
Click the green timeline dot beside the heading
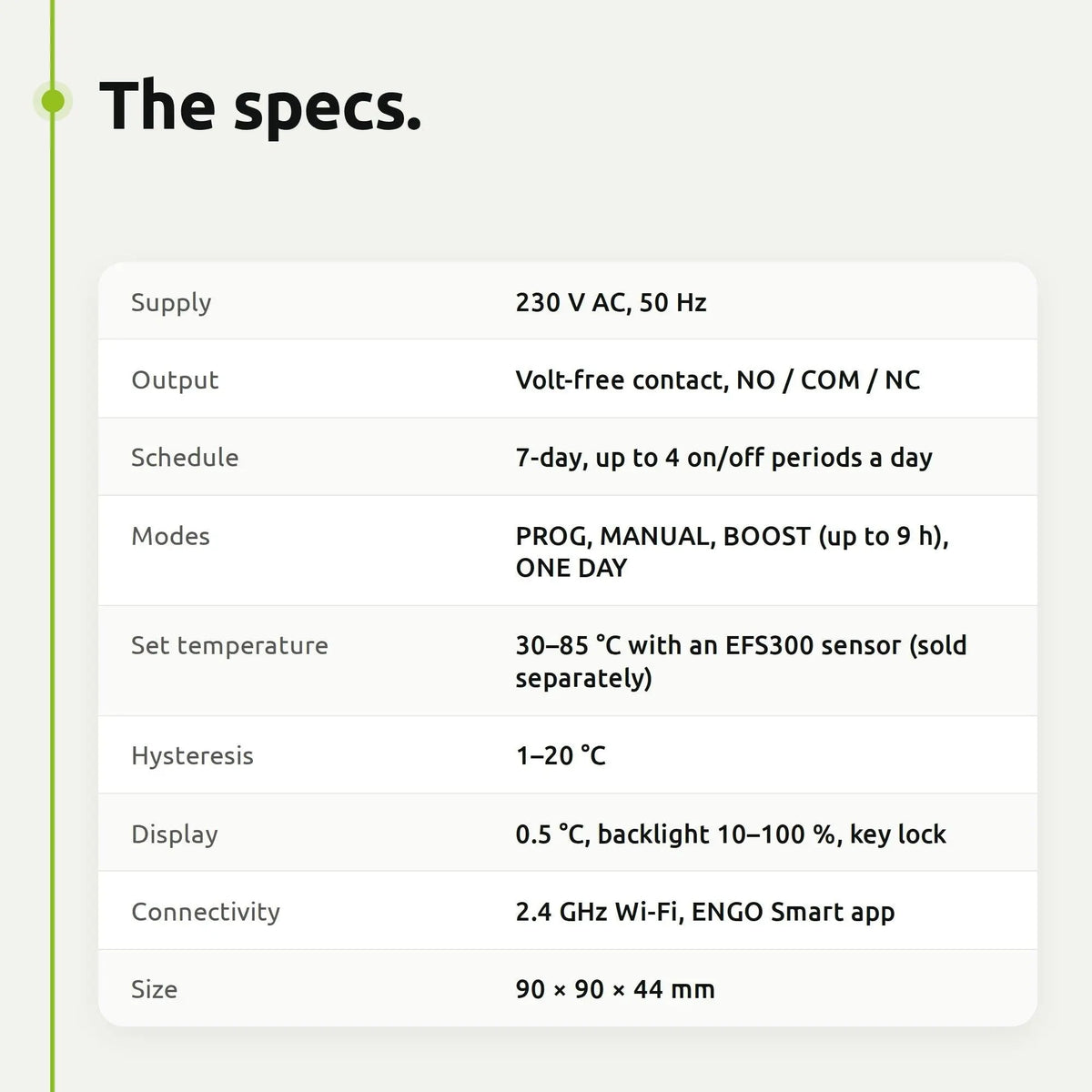tap(53, 100)
